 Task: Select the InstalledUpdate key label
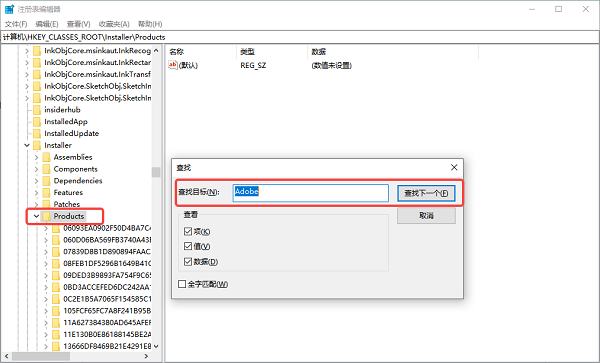(x=72, y=134)
